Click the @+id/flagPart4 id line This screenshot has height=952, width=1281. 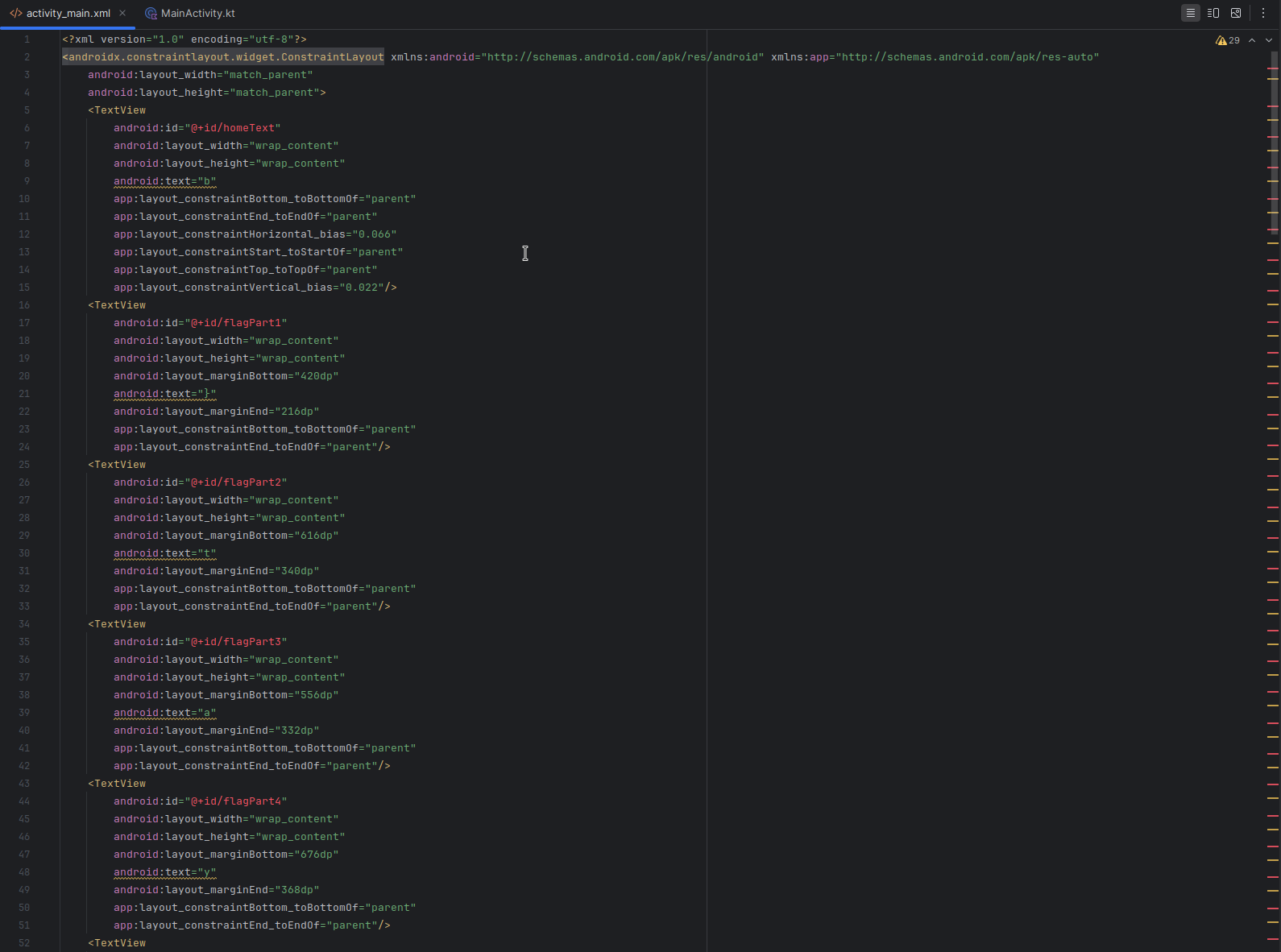(201, 801)
